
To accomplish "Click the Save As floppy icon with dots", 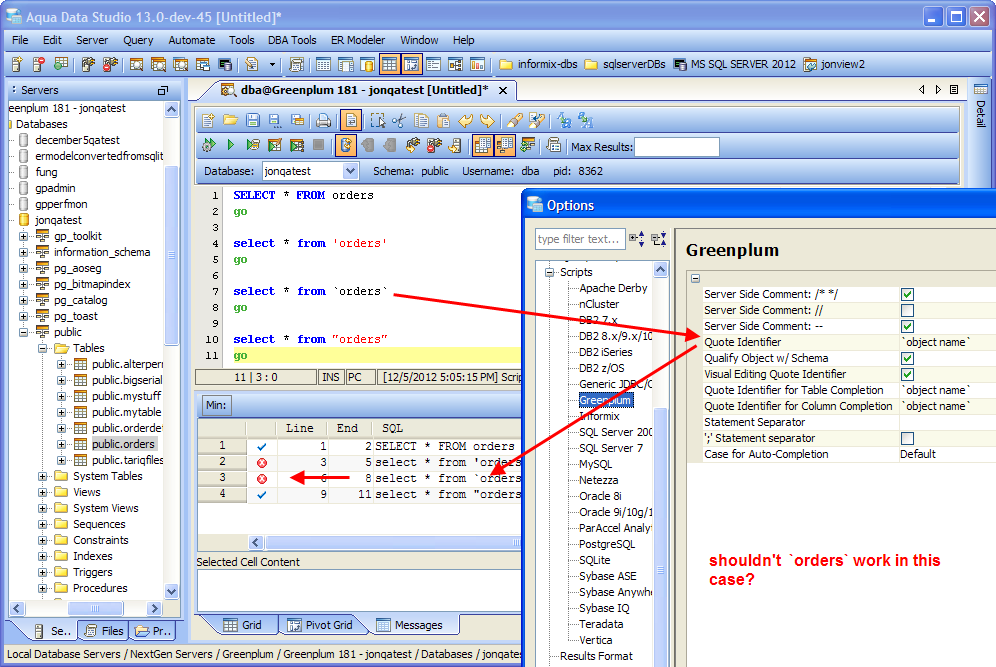I will tap(274, 120).
